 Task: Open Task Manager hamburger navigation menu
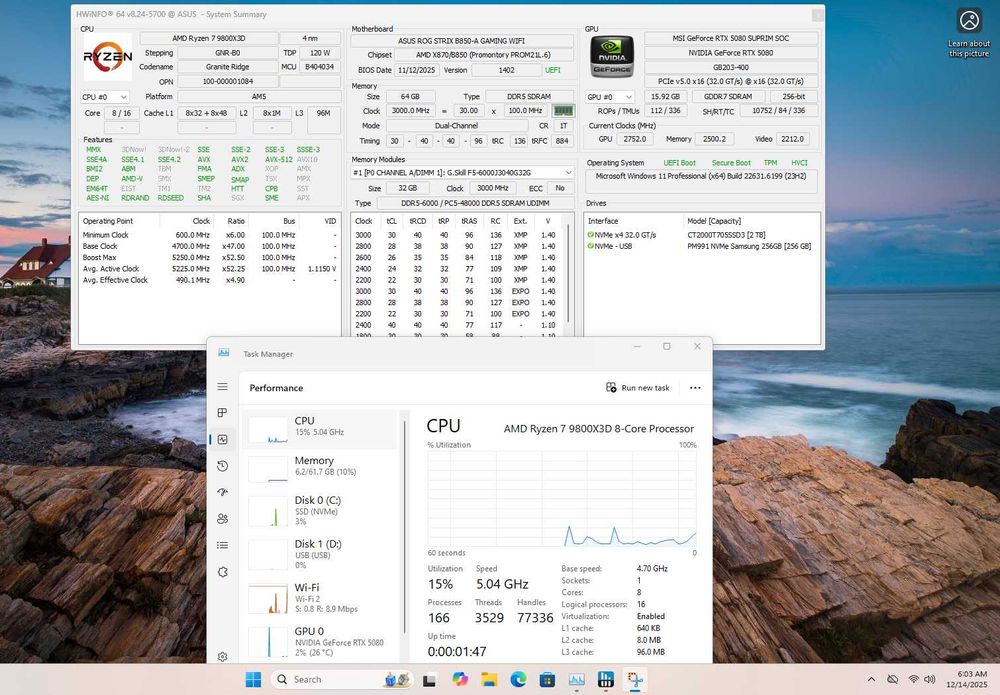pyautogui.click(x=223, y=386)
